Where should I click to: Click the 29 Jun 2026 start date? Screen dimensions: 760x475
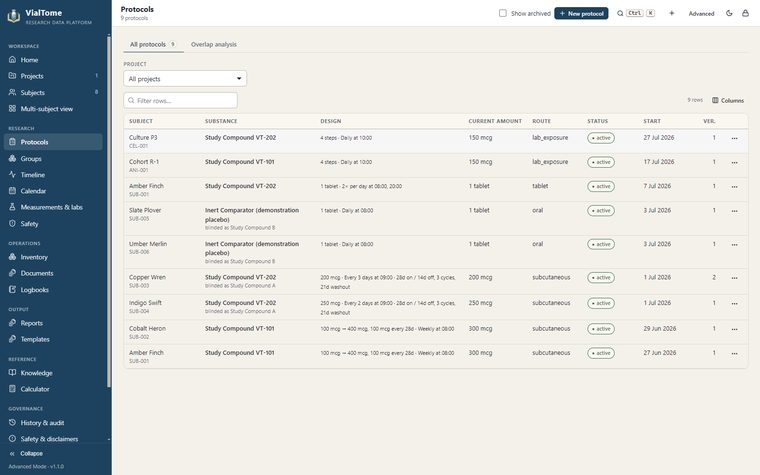(660, 329)
